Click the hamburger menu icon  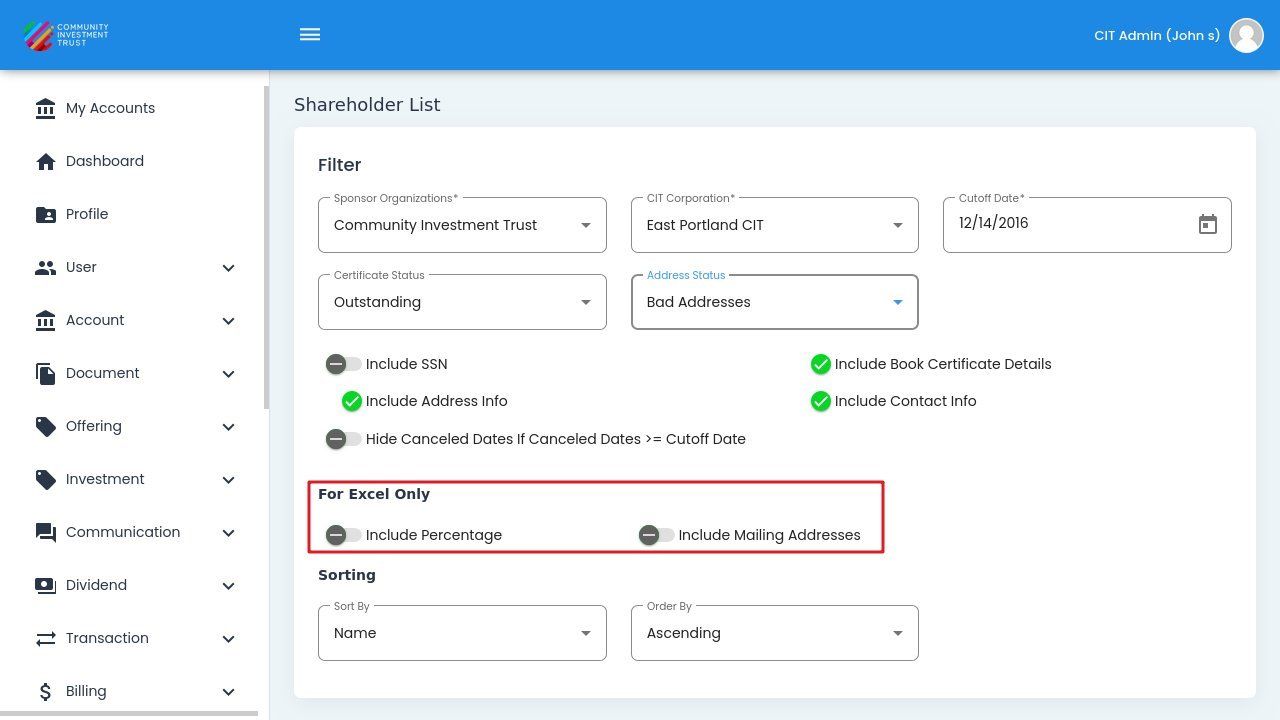pyautogui.click(x=310, y=35)
